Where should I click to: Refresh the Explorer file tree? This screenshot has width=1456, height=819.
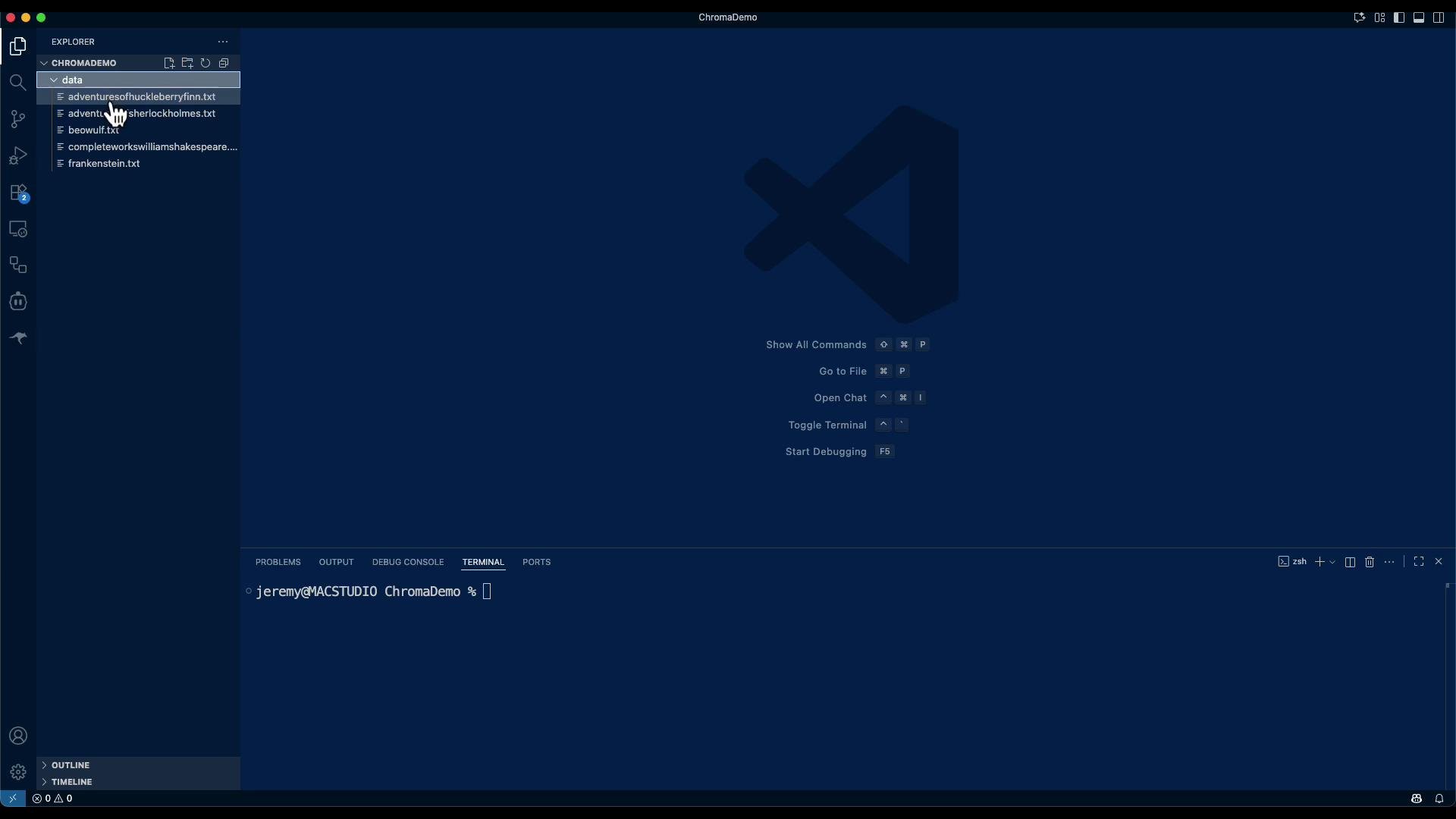pyautogui.click(x=206, y=63)
